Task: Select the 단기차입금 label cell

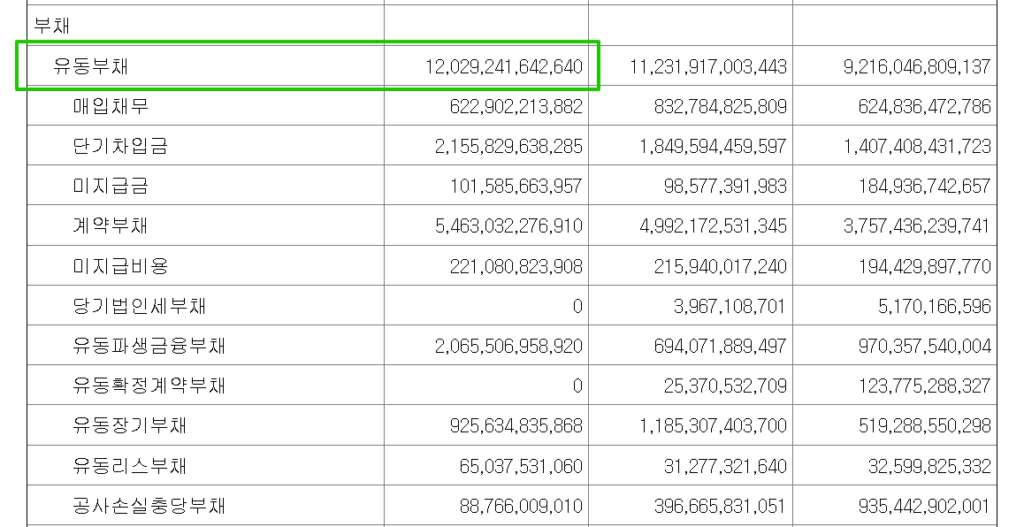Action: coord(120,146)
